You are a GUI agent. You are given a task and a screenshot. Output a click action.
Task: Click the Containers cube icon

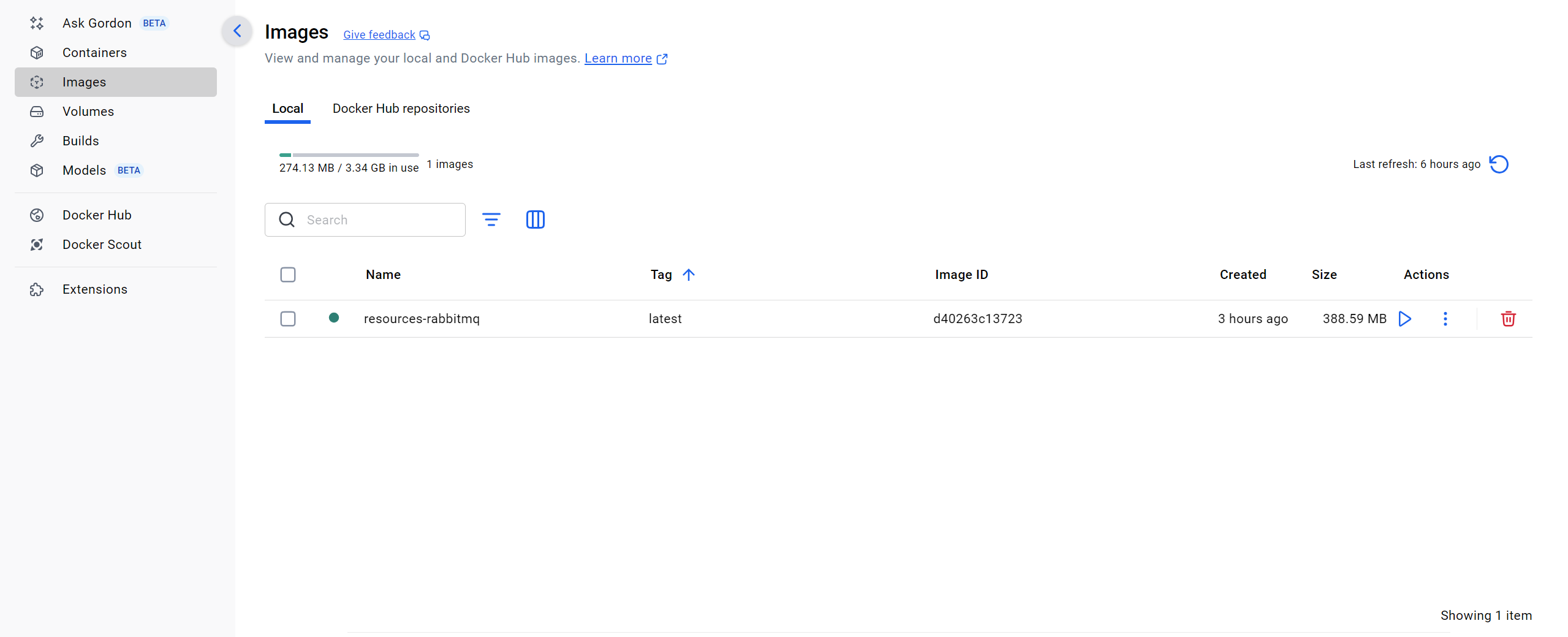(x=37, y=53)
